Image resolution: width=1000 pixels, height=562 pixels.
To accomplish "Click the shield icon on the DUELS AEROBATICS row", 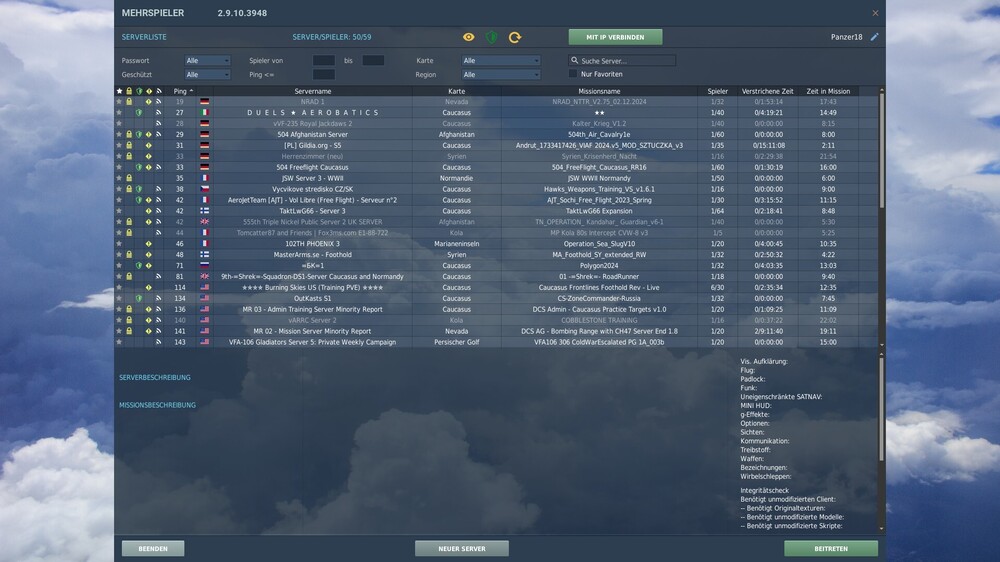I will click(139, 112).
